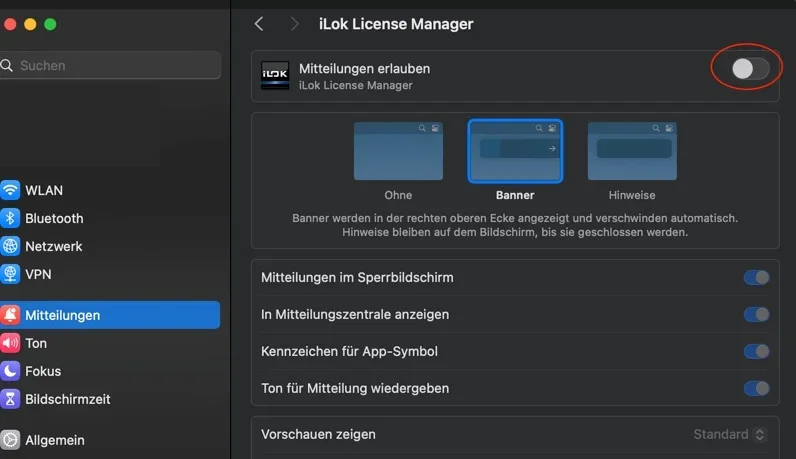The height and width of the screenshot is (459, 796).
Task: Open Vorschauen zeigen Standard dropdown
Action: (x=730, y=434)
